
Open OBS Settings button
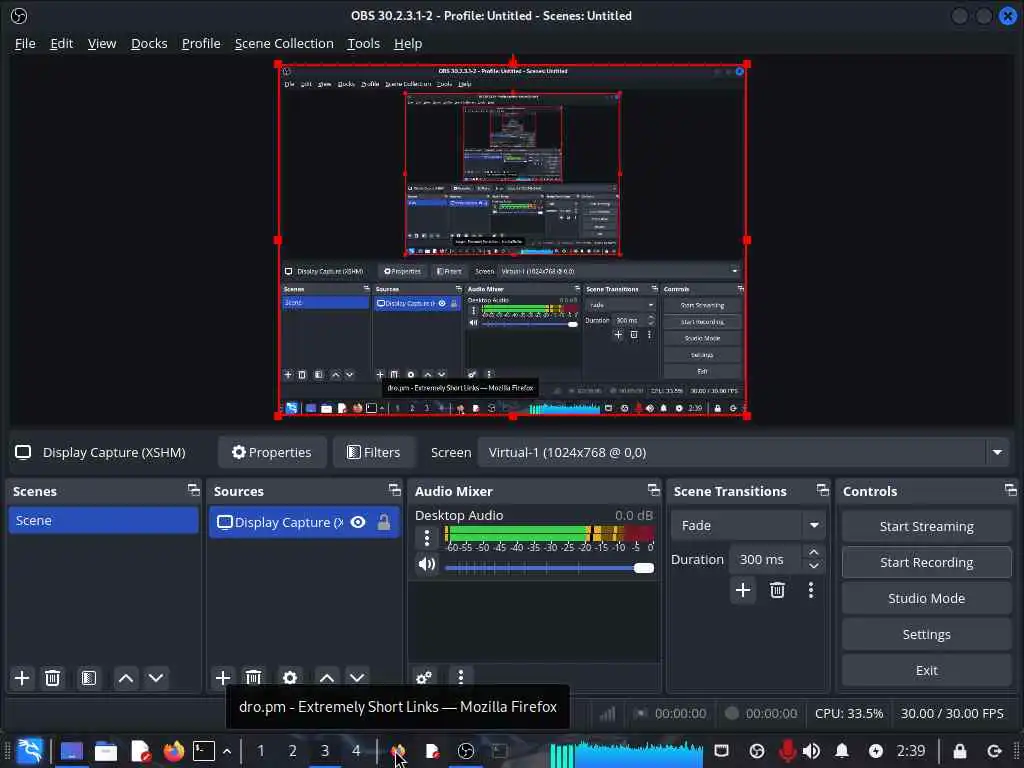(926, 634)
